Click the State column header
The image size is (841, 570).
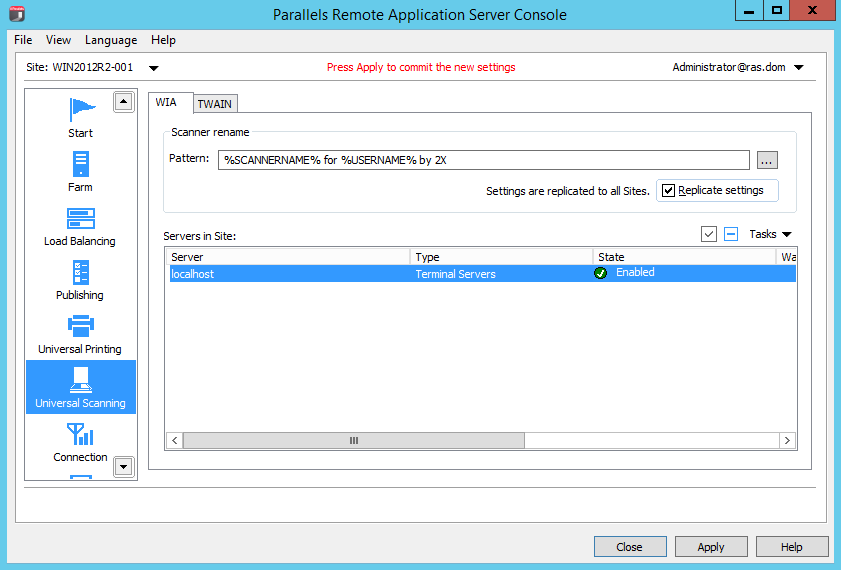coord(684,257)
